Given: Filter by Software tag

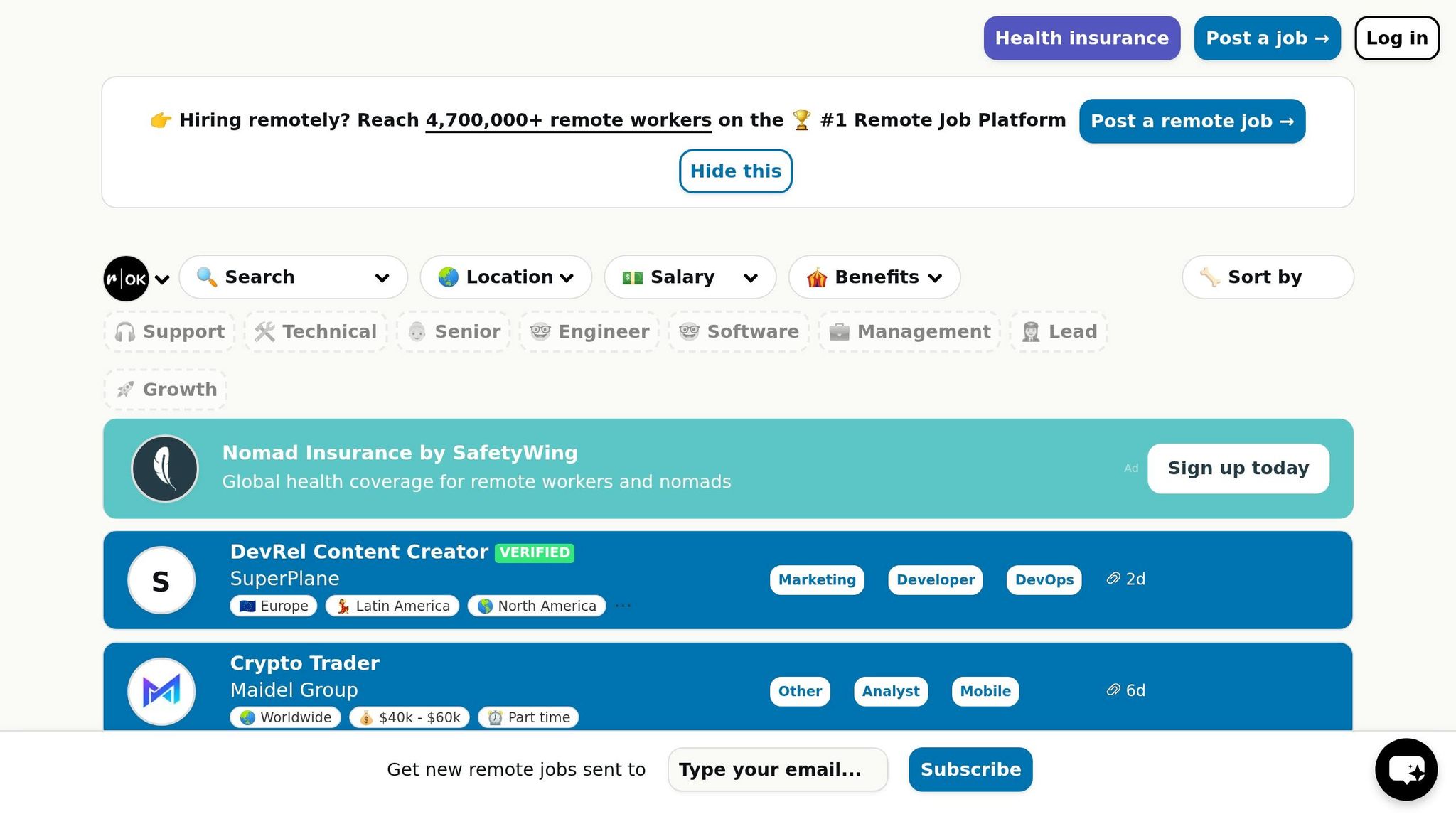Looking at the screenshot, I should click(x=739, y=331).
